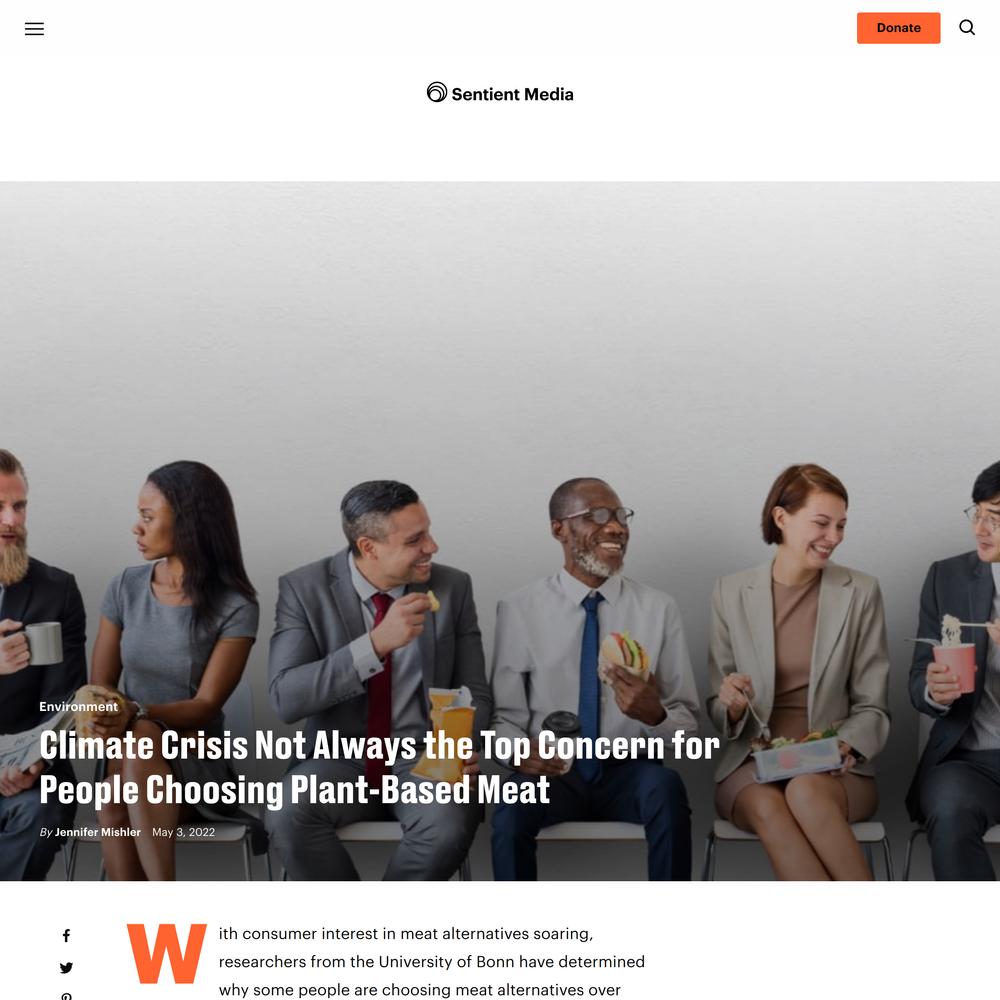Click the first line 'ith consumer interest in meat'
Screen dimensions: 1000x1000
[x=406, y=934]
